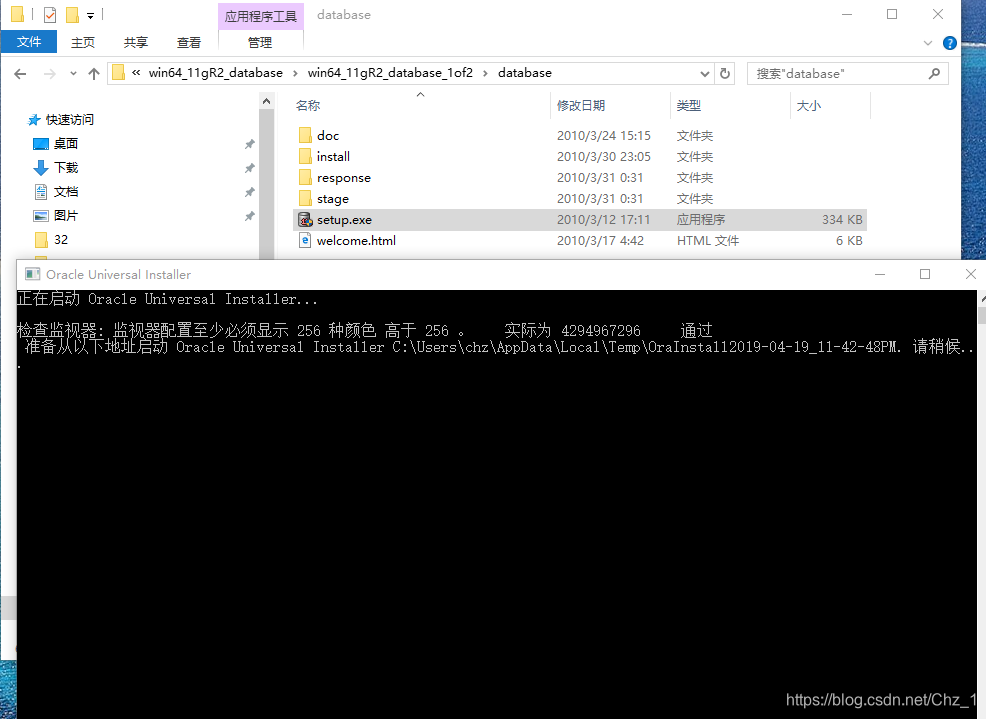Viewport: 986px width, 719px height.
Task: Expand the arrow after win64_11gR2_database_1of2 breadcrumb
Action: click(x=485, y=74)
